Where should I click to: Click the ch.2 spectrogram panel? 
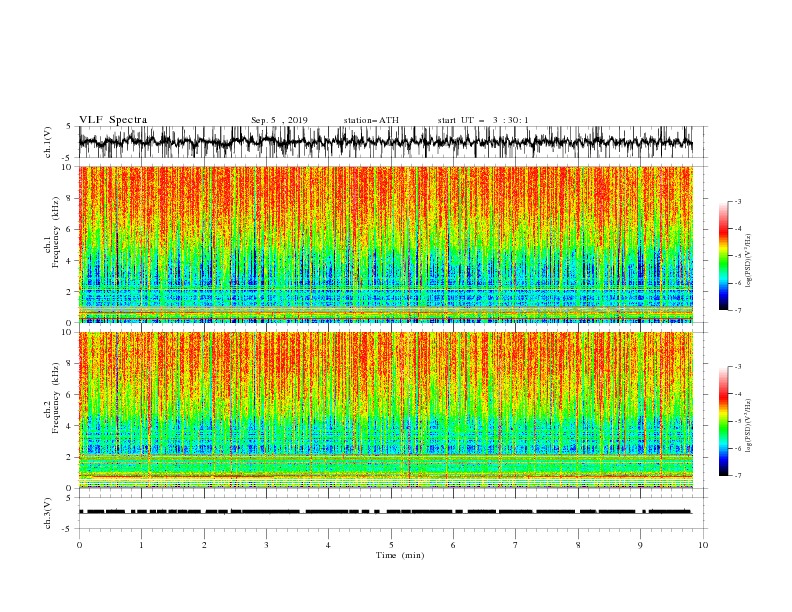(x=386, y=410)
